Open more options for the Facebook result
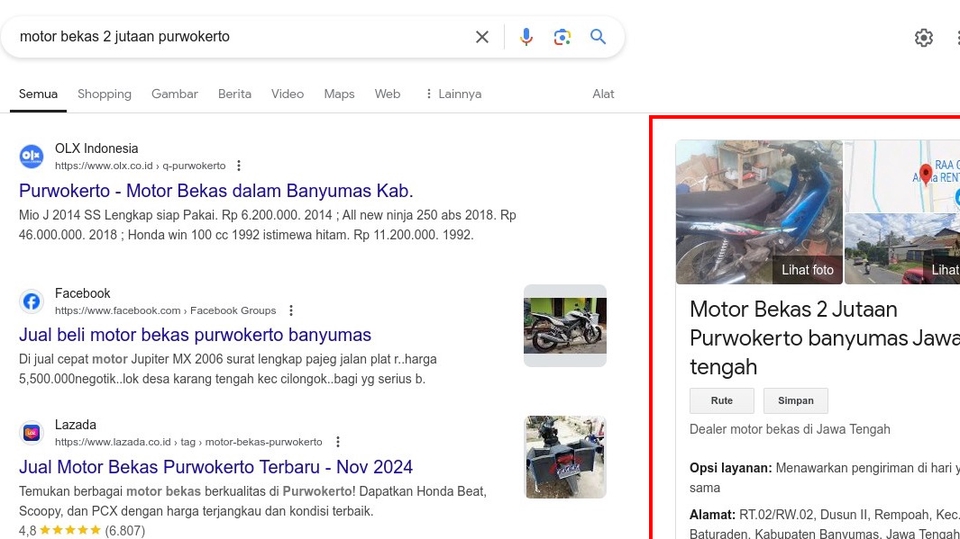This screenshot has height=539, width=960. pos(291,311)
